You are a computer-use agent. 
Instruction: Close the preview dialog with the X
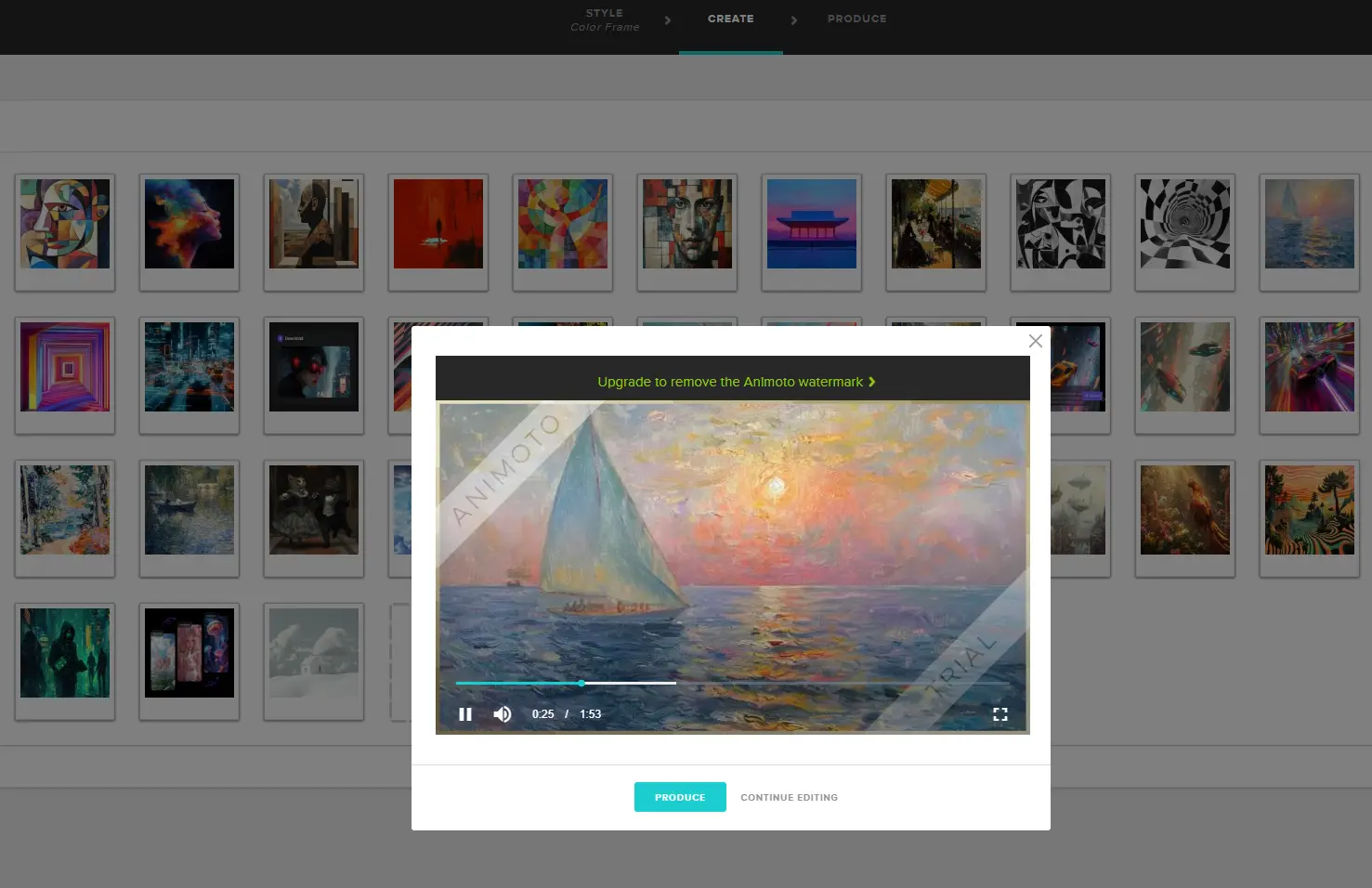tap(1036, 341)
